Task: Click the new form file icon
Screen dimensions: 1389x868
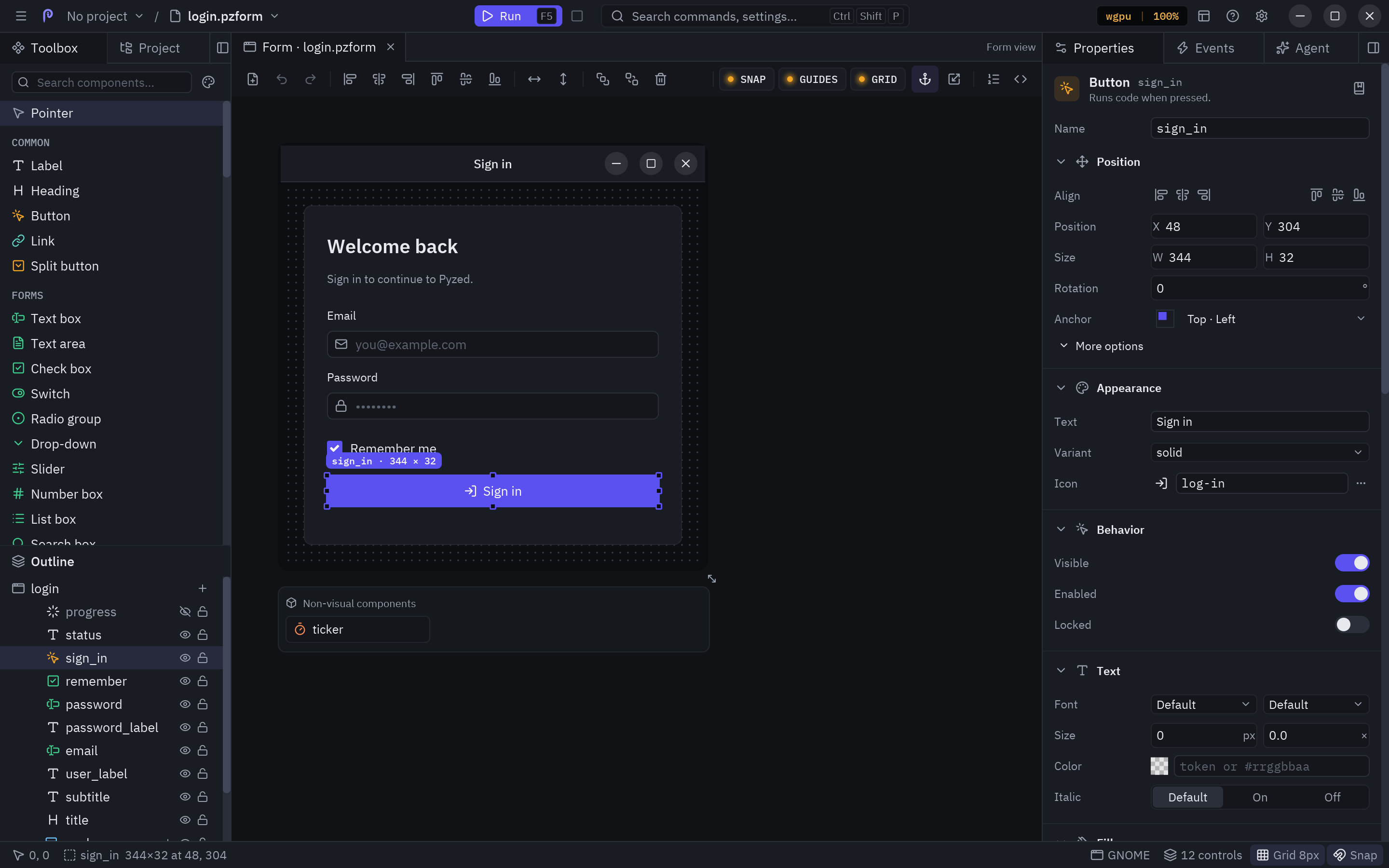Action: pyautogui.click(x=253, y=79)
